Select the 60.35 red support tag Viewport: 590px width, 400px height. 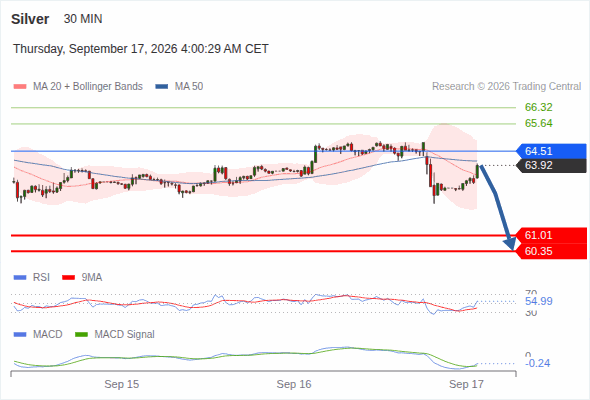coord(551,251)
